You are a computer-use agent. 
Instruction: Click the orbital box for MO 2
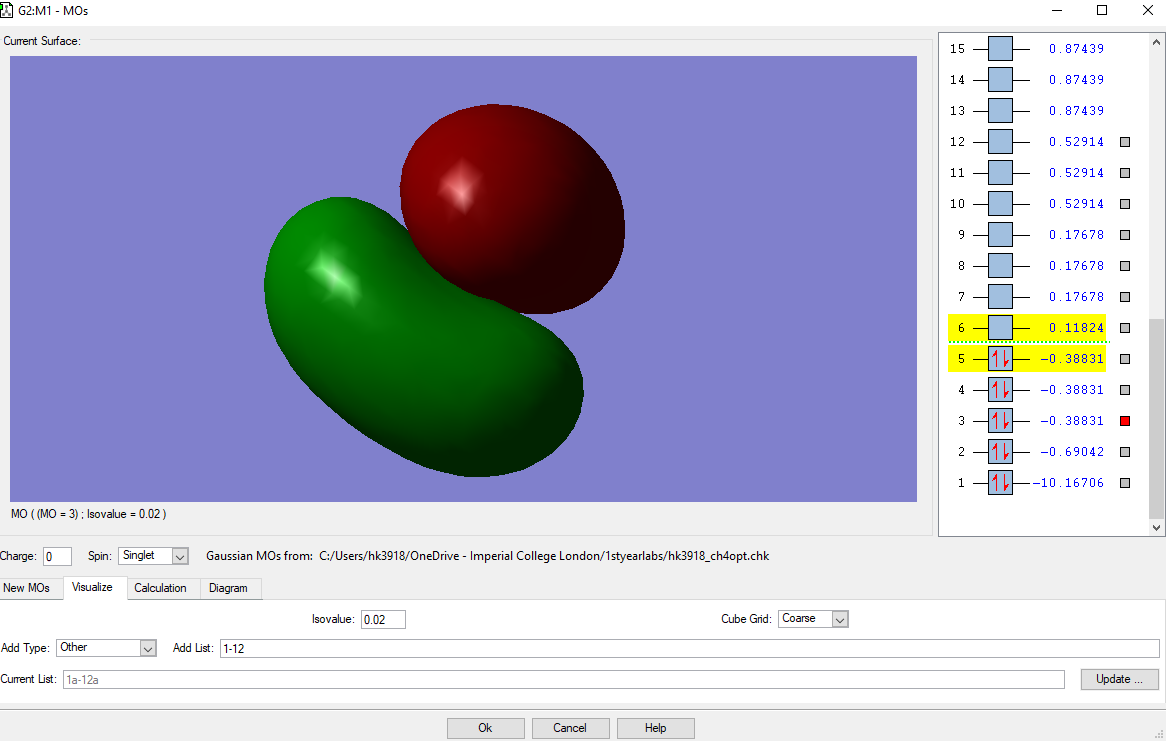coord(1000,452)
